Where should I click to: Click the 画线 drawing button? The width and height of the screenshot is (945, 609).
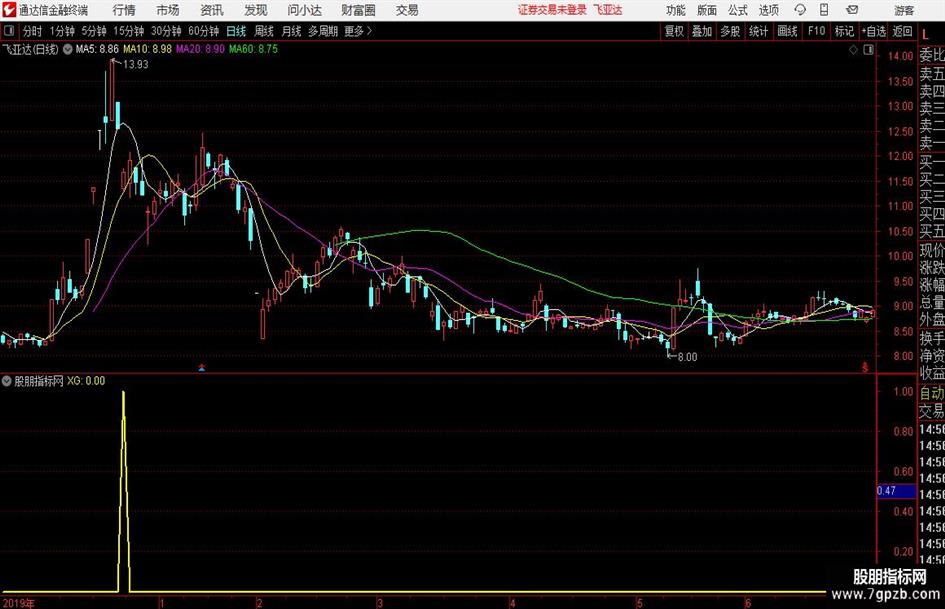pyautogui.click(x=787, y=31)
